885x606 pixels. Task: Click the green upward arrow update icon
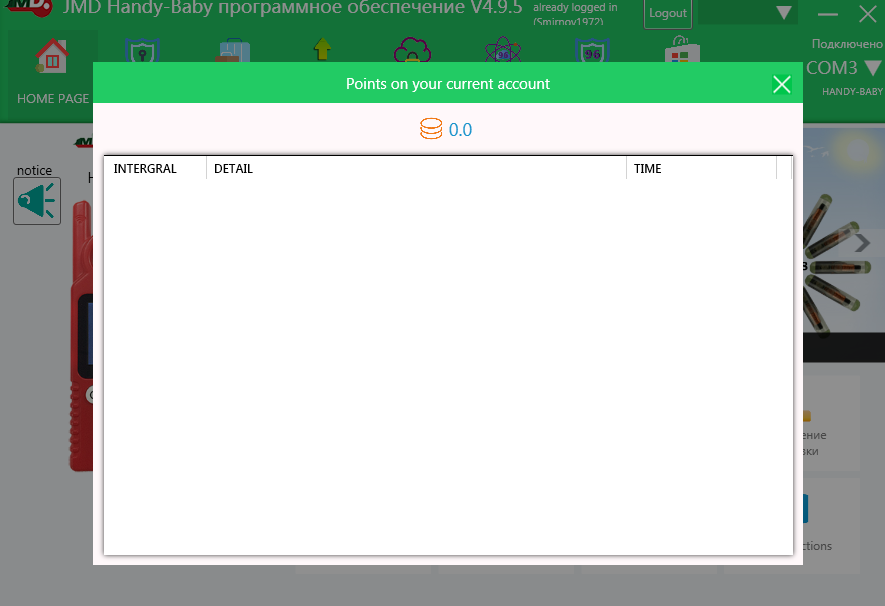pos(322,49)
